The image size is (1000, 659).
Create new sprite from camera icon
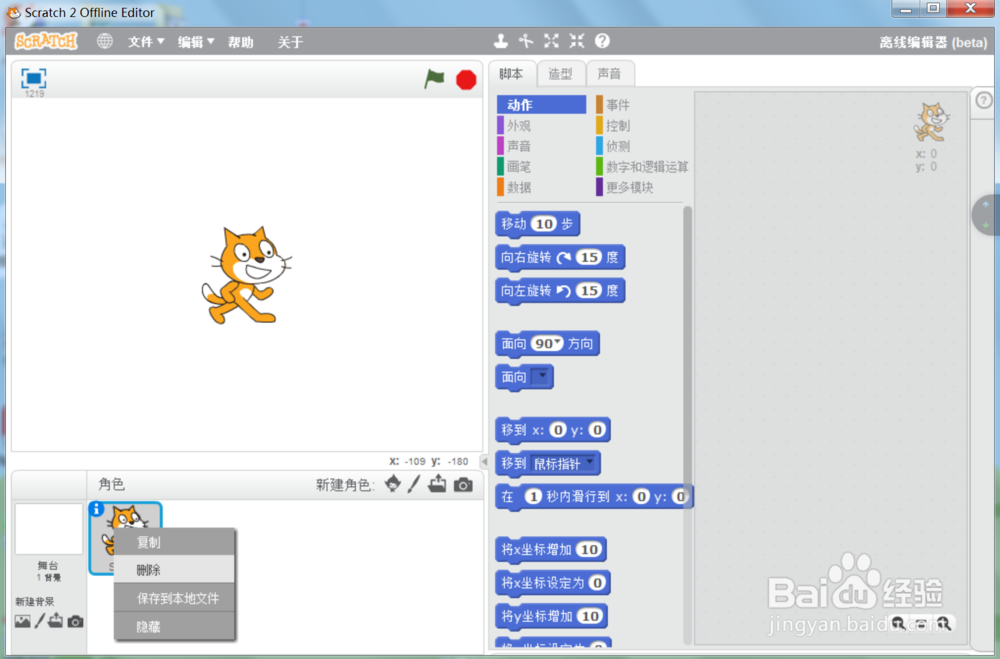click(x=464, y=485)
